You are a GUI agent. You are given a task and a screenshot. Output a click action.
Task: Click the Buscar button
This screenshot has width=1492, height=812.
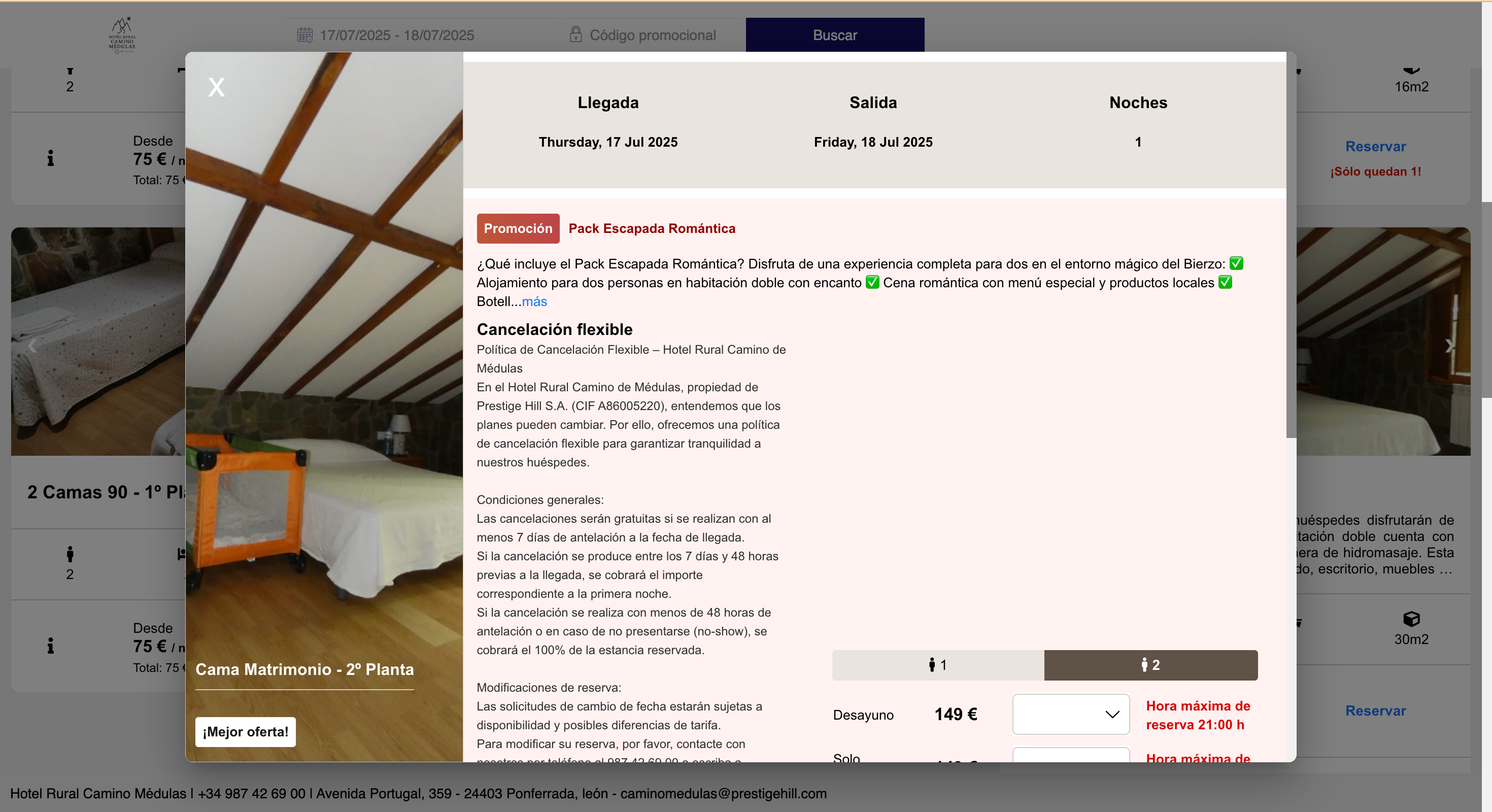(835, 35)
